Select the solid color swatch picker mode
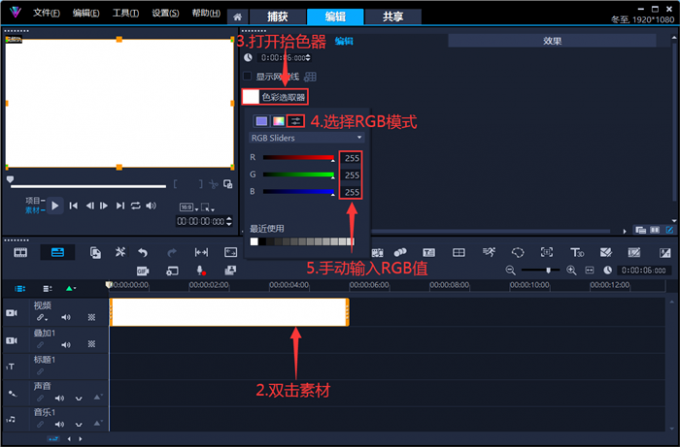680x447 pixels. pyautogui.click(x=262, y=121)
